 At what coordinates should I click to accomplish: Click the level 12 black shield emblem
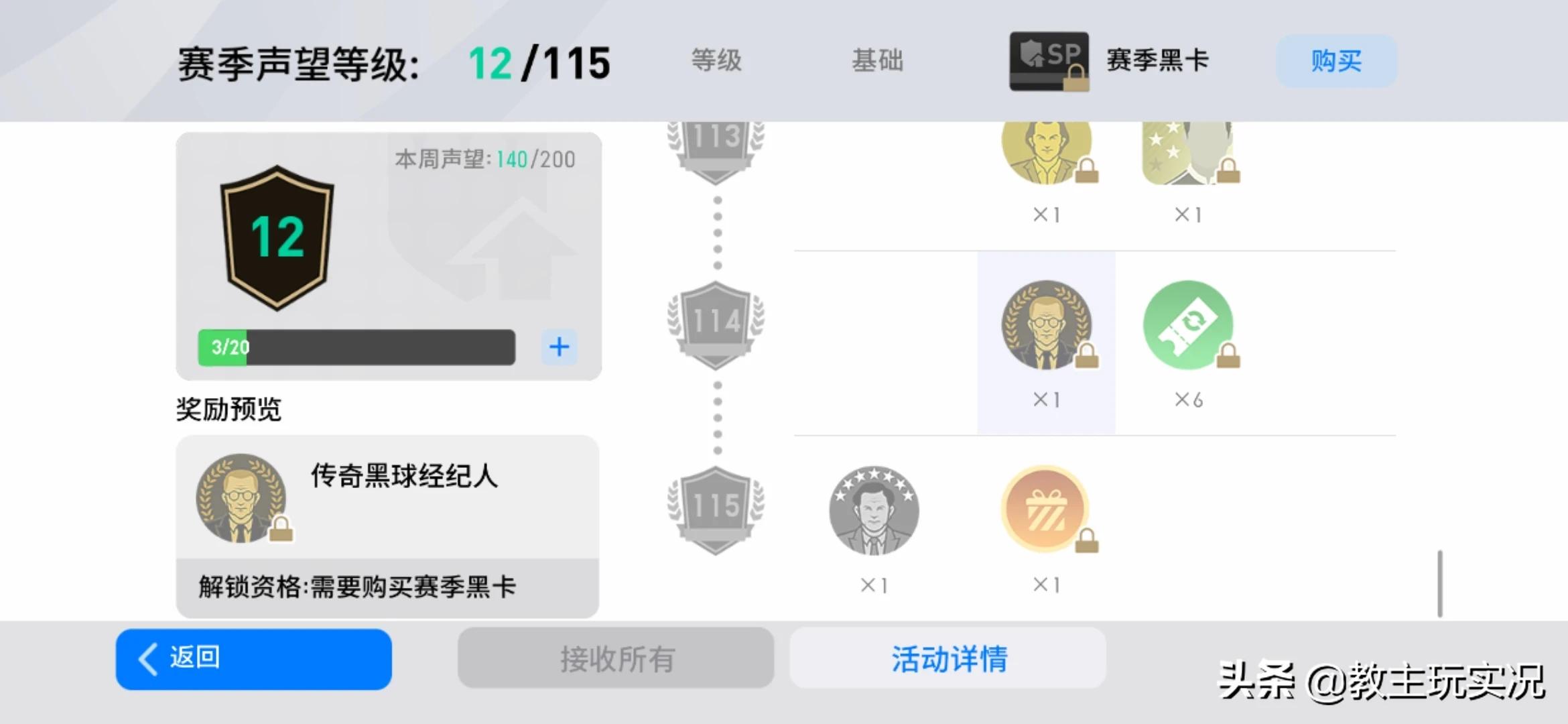[277, 237]
